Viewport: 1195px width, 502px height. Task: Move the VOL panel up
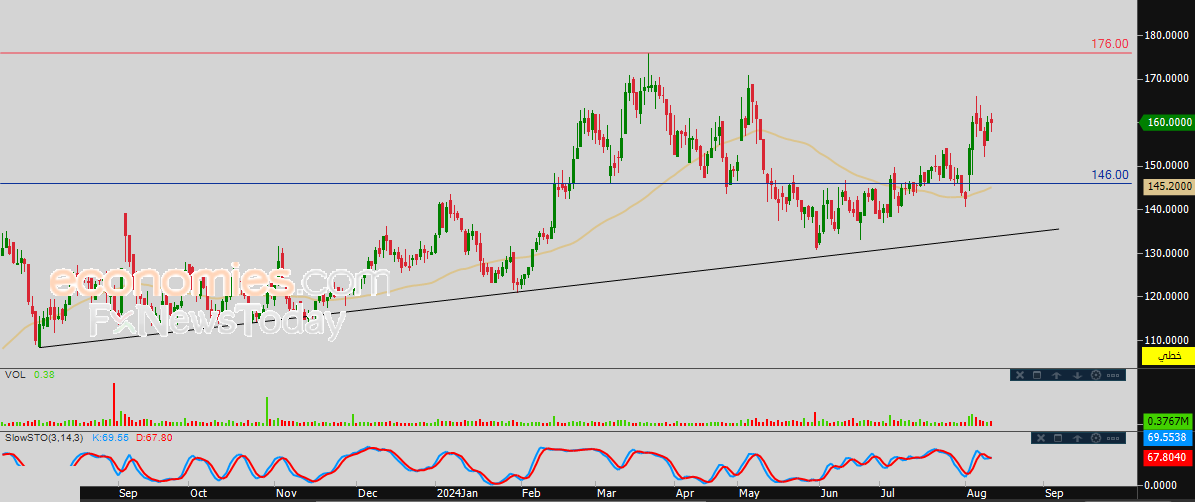pyautogui.click(x=1056, y=375)
